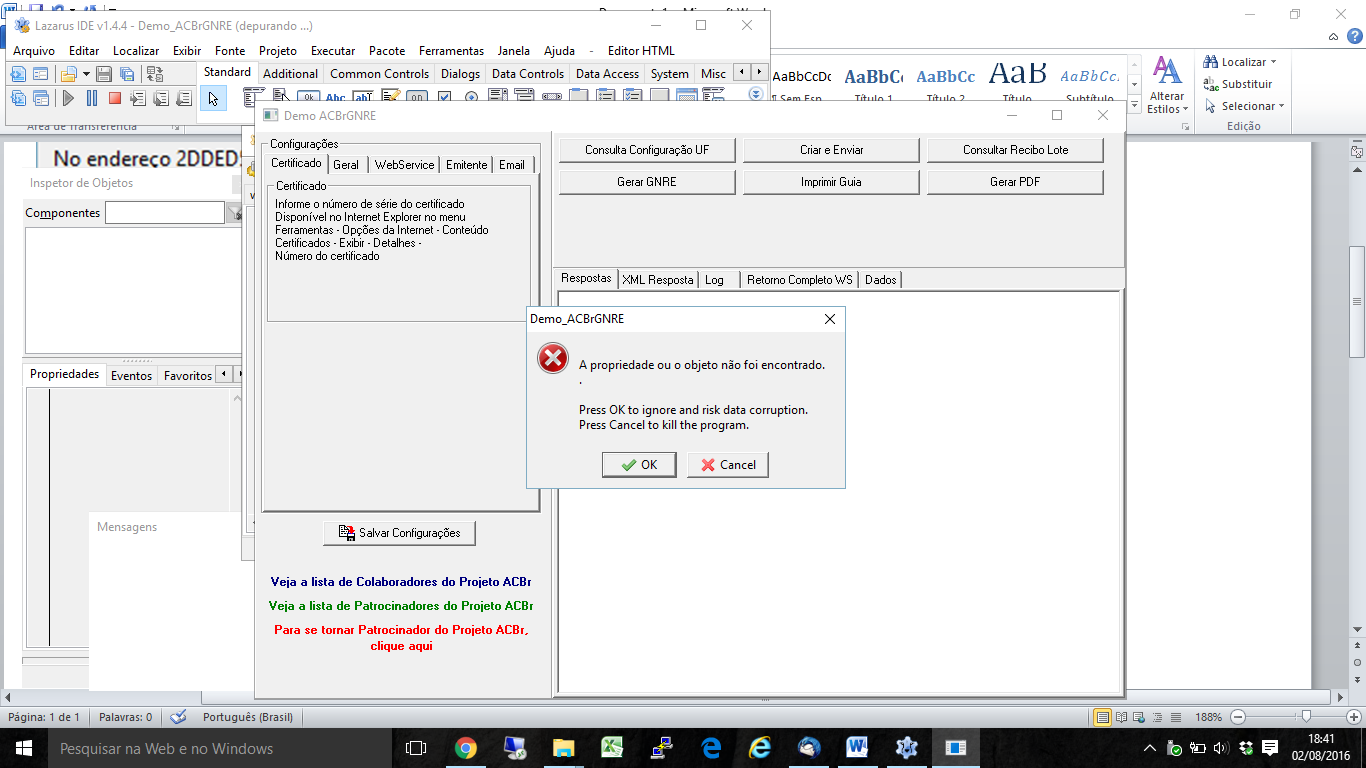Screen dimensions: 1366x768
Task: Open the Dados tab
Action: 881,280
